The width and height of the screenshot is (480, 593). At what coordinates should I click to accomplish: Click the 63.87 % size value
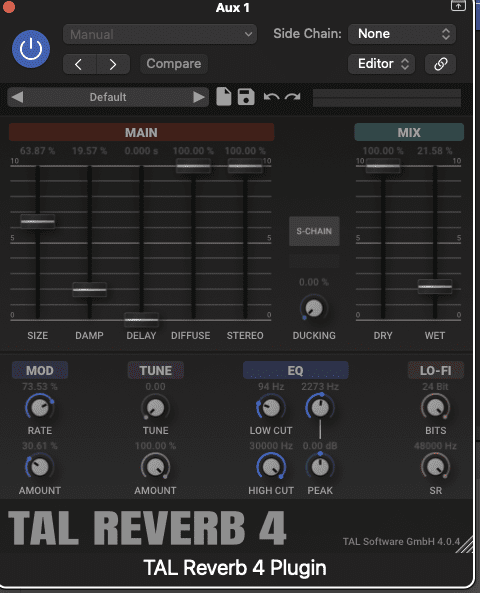coord(37,151)
